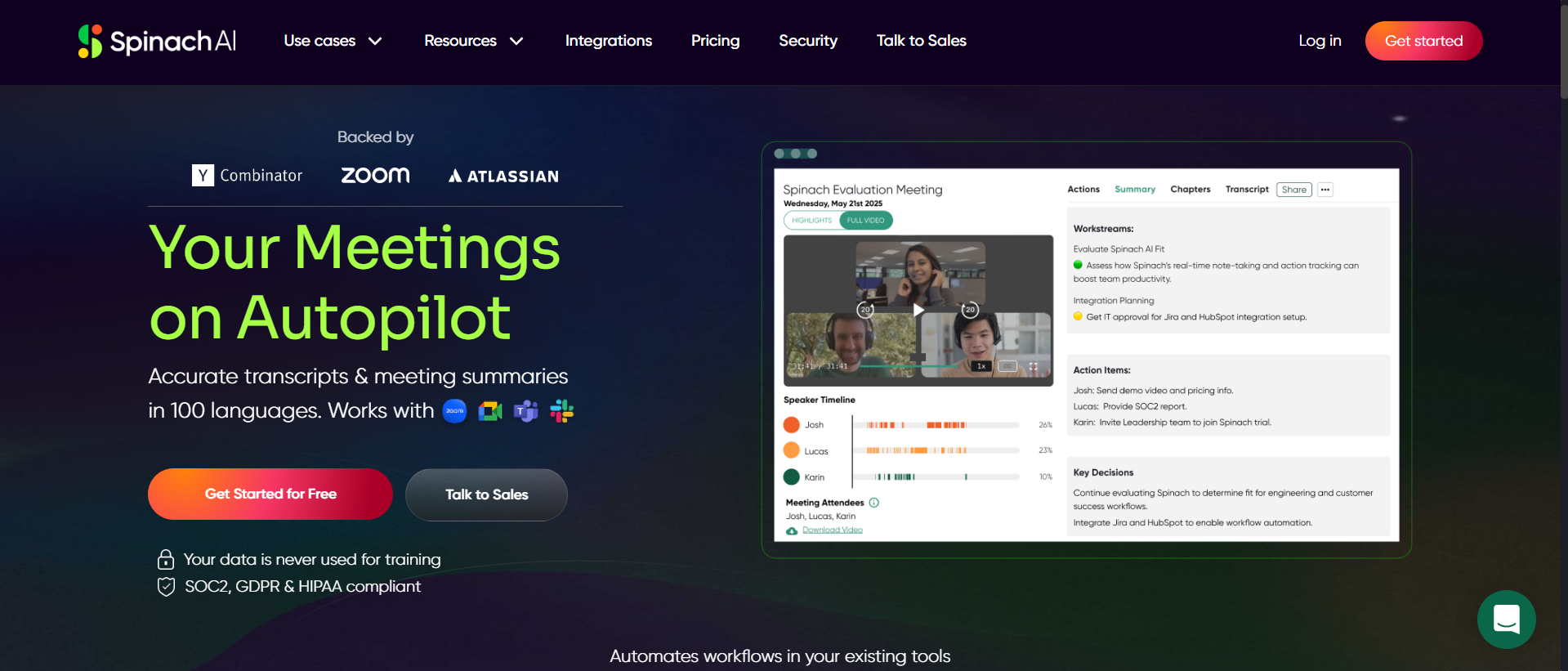The height and width of the screenshot is (671, 1568).
Task: Enter fullscreen on the meeting video
Action: coord(1033,366)
